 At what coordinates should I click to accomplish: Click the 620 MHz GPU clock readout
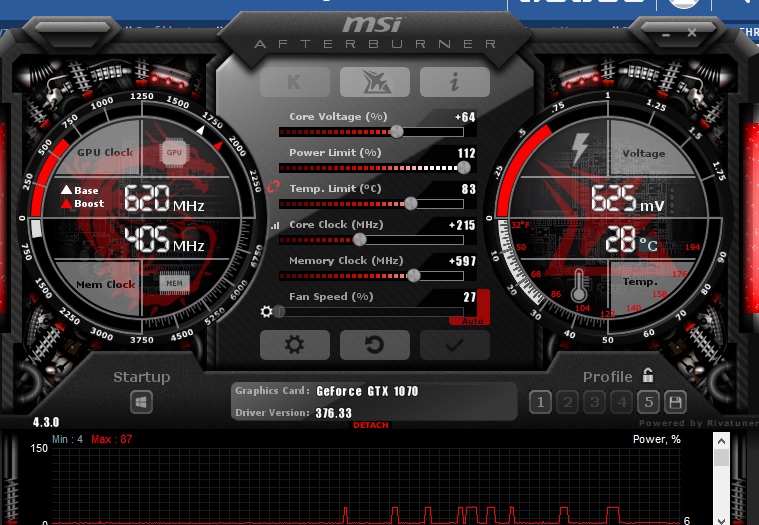point(164,199)
